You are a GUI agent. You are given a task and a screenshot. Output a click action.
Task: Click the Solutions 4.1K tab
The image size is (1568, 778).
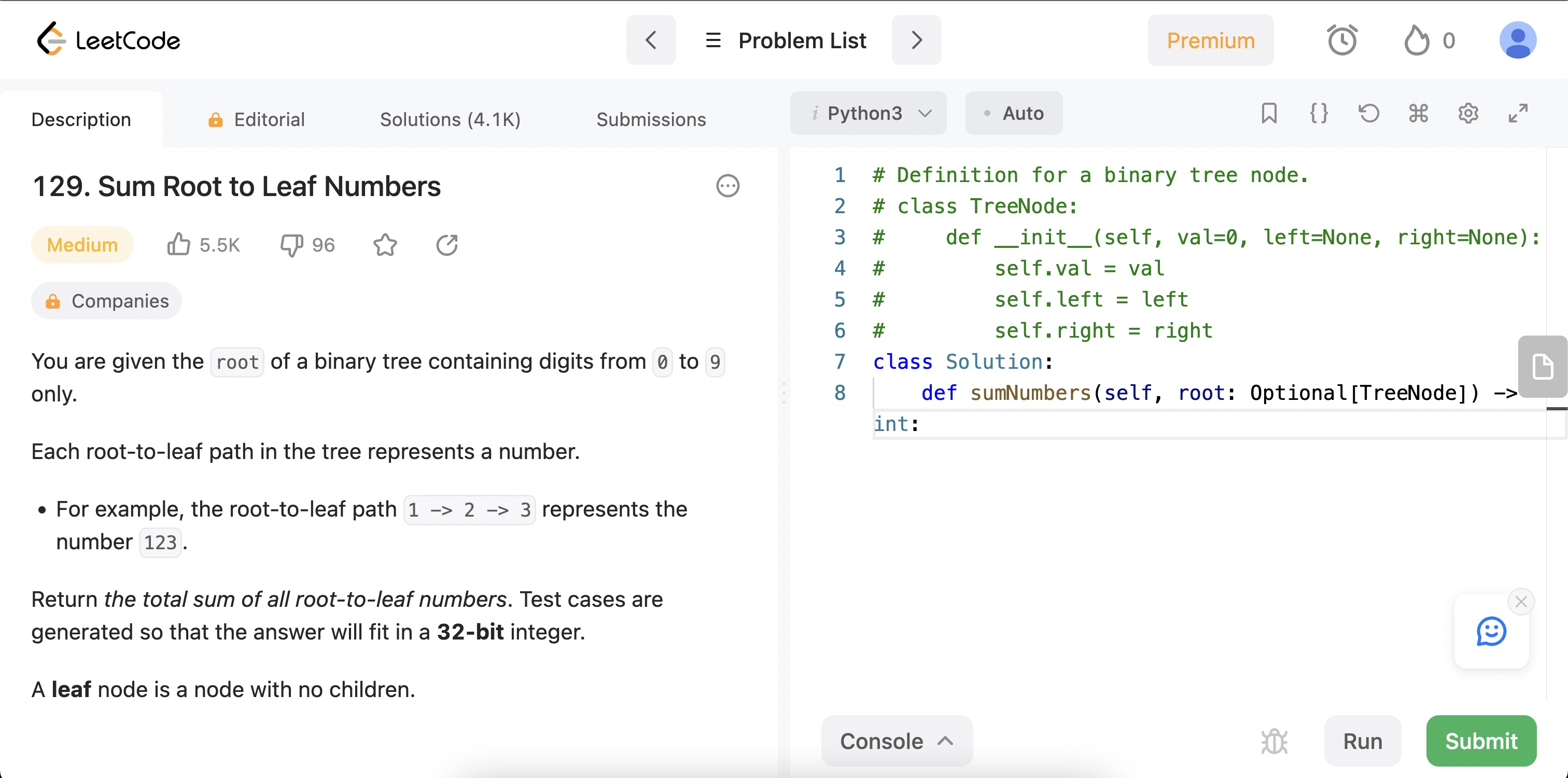450,119
